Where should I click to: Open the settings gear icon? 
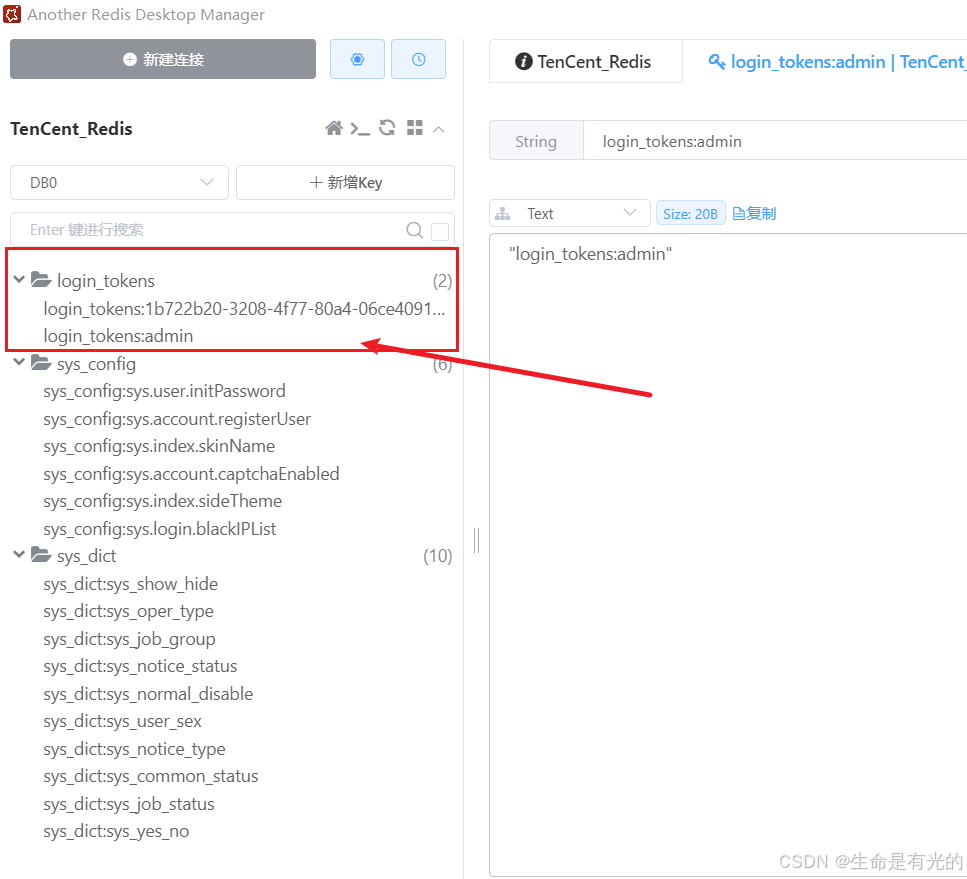coord(357,59)
